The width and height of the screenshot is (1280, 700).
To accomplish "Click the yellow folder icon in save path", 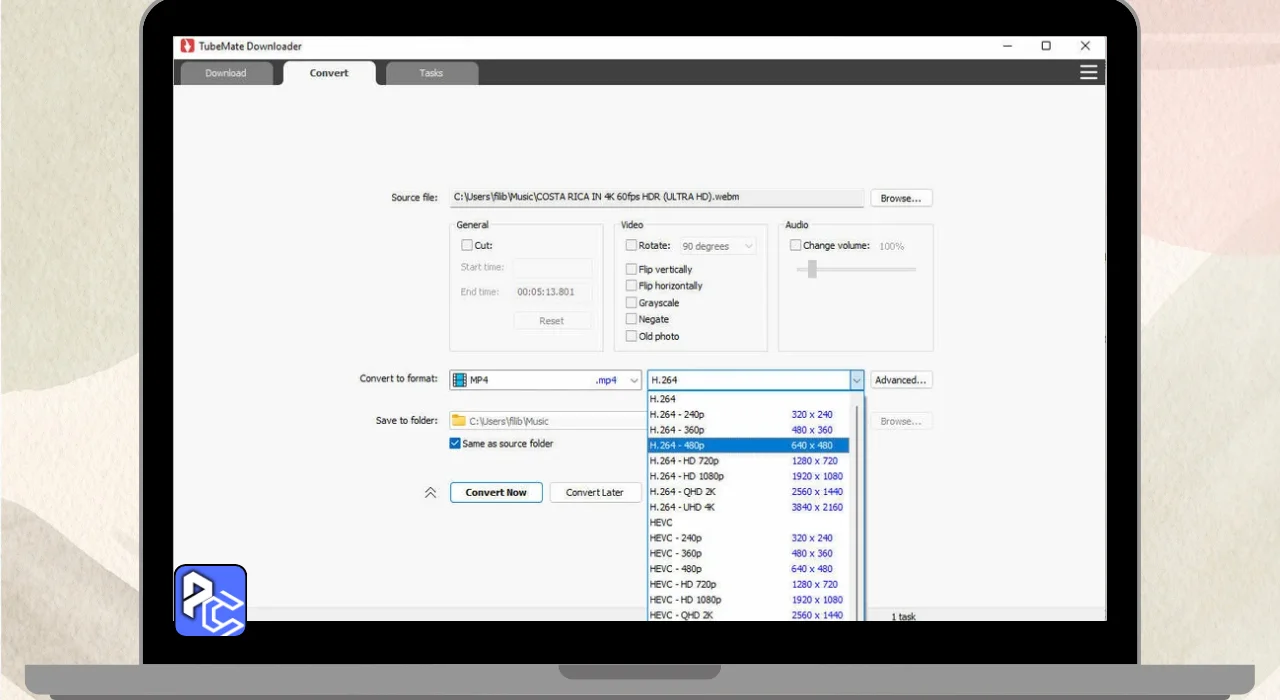I will (x=459, y=421).
